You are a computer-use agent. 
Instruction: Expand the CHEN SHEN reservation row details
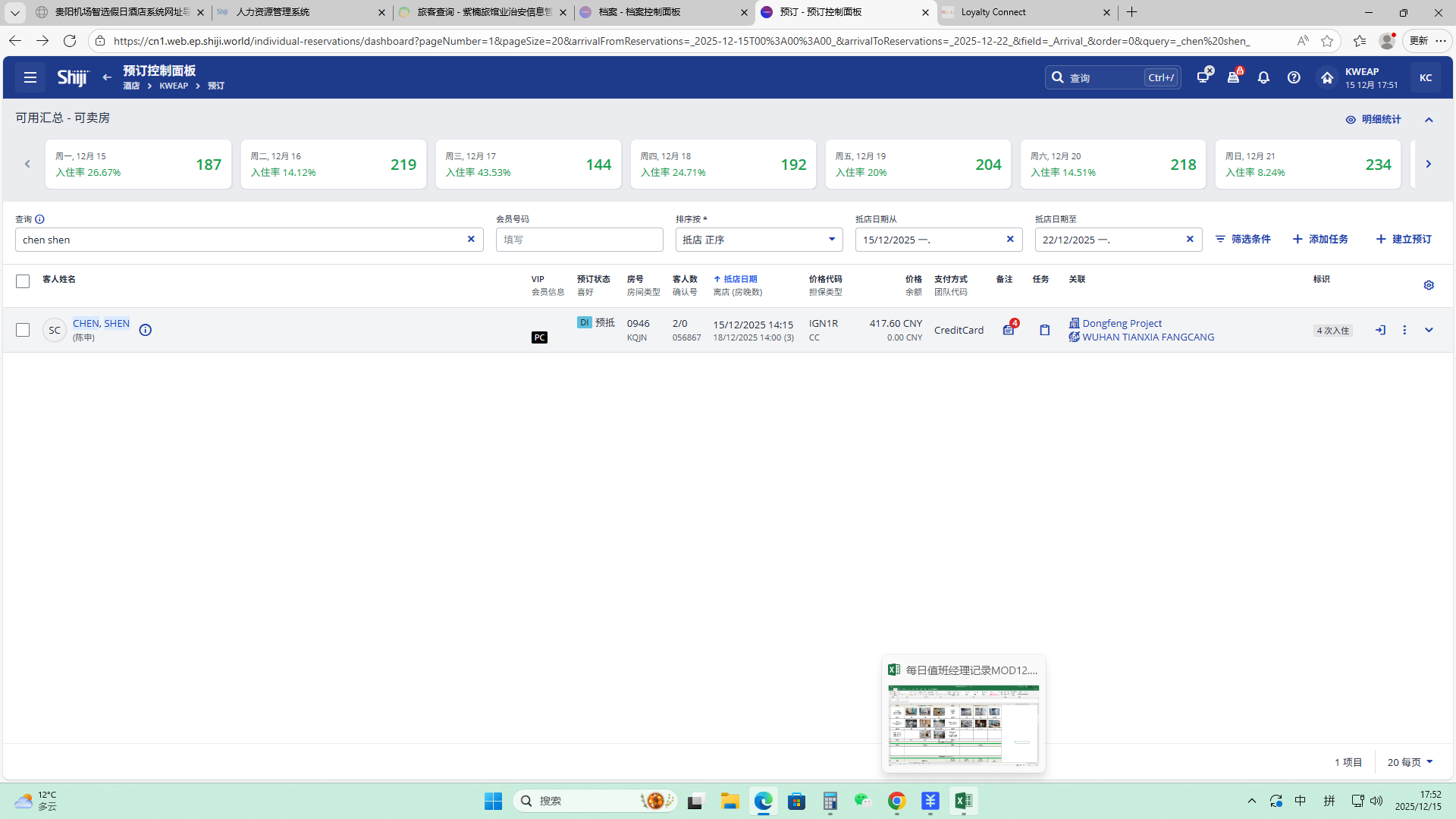tap(1429, 330)
